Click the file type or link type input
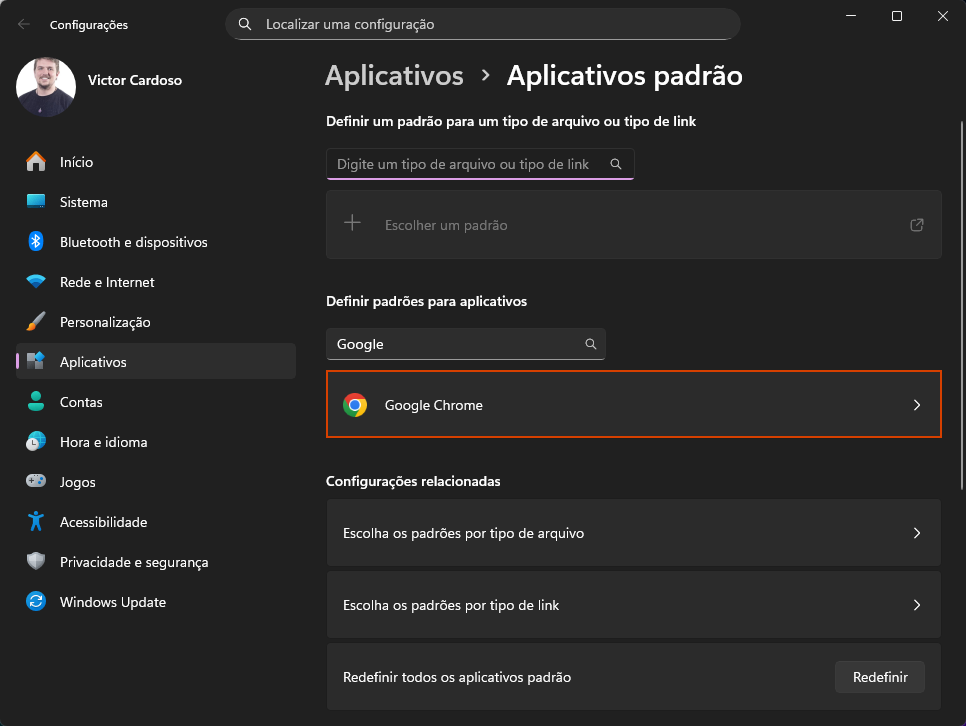Image resolution: width=966 pixels, height=726 pixels. (465, 164)
